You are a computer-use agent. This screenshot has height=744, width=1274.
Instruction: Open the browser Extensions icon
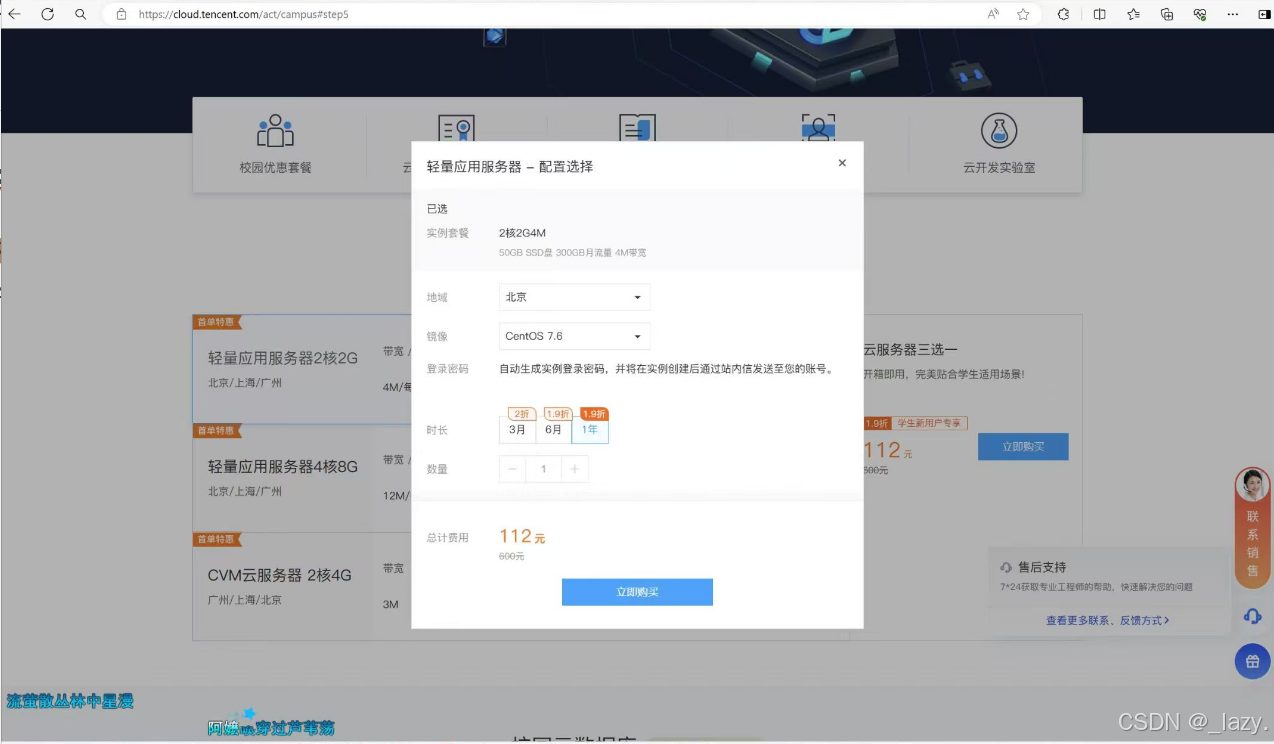pyautogui.click(x=1063, y=15)
